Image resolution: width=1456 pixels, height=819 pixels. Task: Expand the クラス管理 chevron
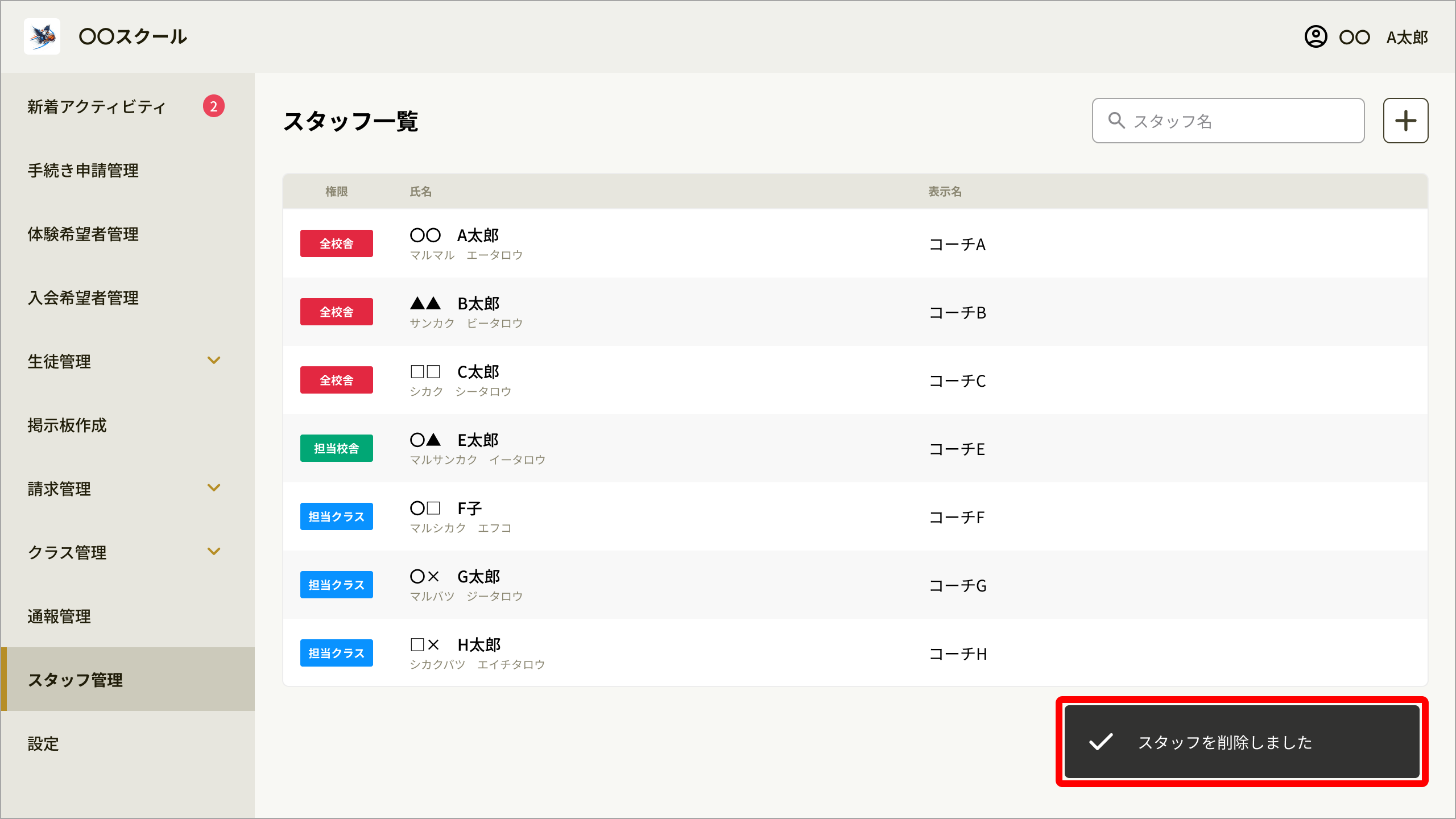pyautogui.click(x=214, y=552)
